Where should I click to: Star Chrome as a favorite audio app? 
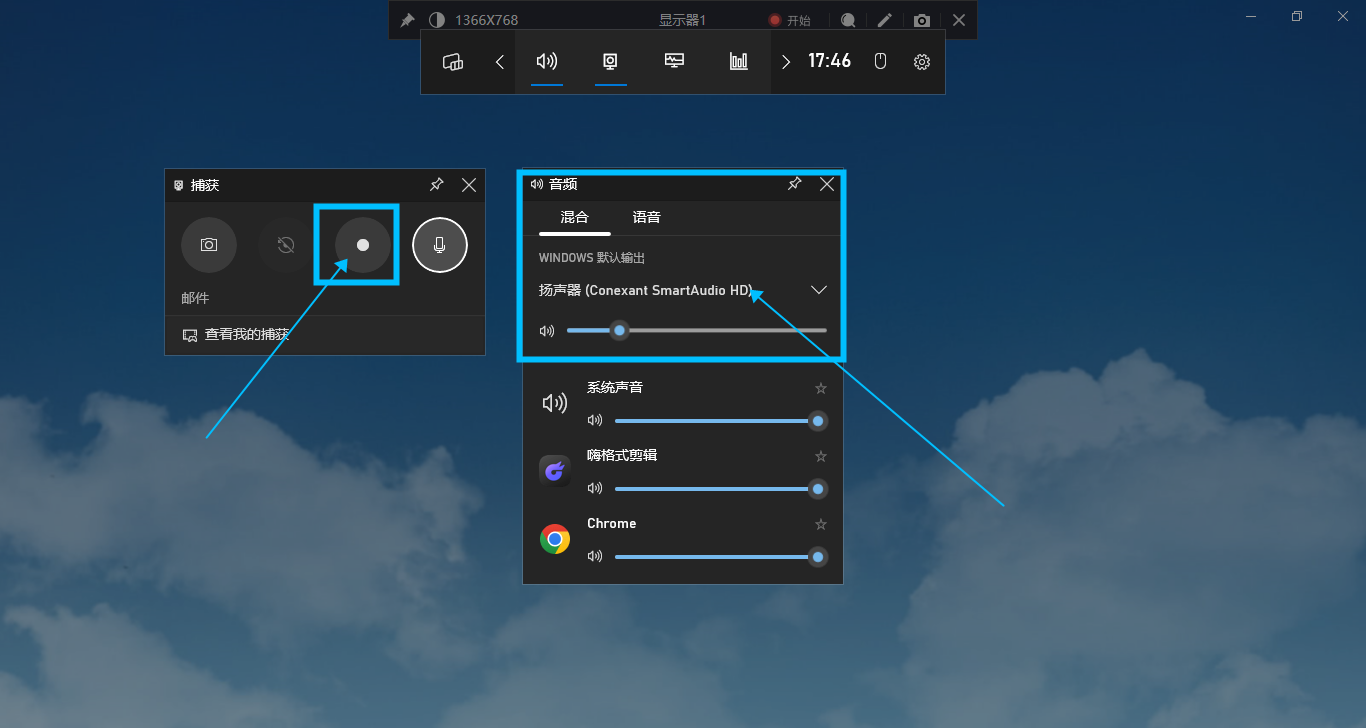pyautogui.click(x=820, y=524)
